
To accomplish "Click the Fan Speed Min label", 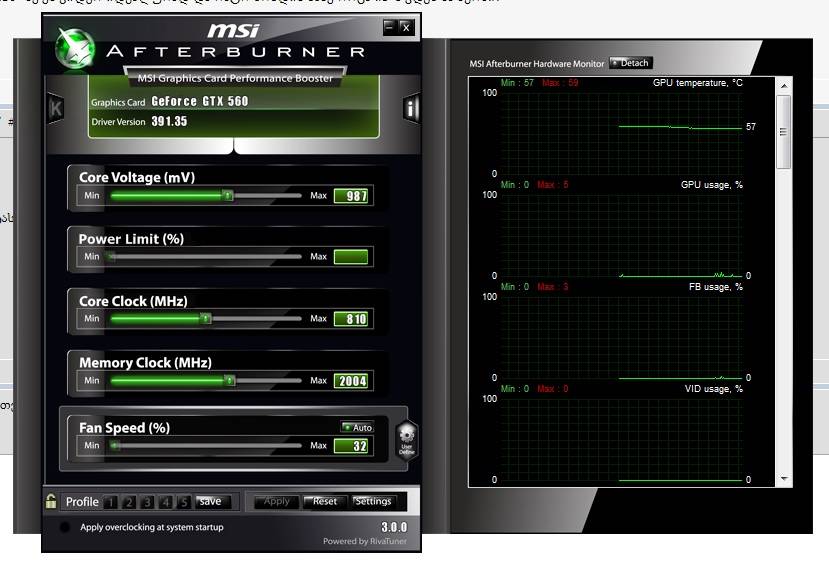I will pyautogui.click(x=91, y=445).
